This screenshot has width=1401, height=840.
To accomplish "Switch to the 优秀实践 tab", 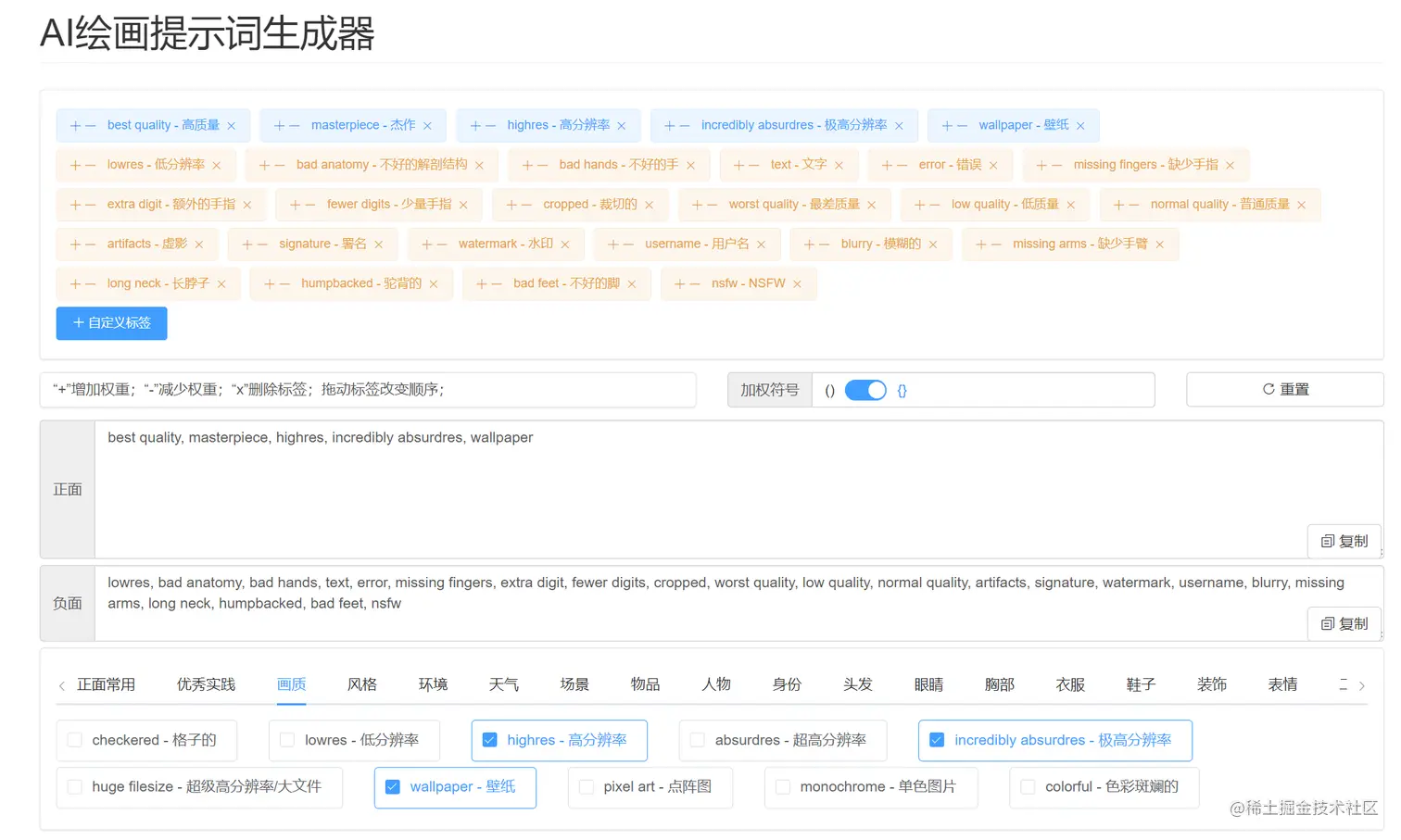I will (206, 685).
